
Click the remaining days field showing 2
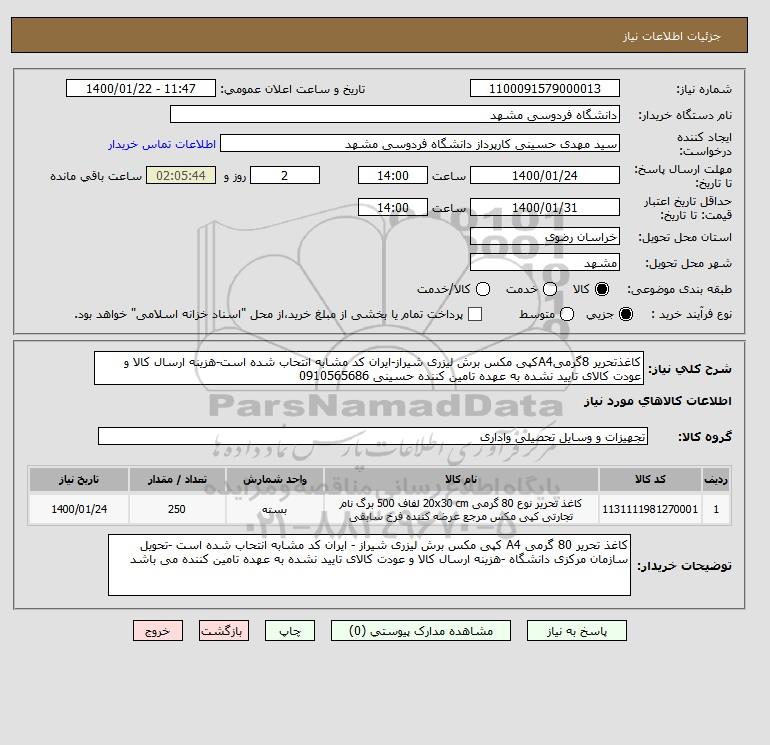pyautogui.click(x=285, y=175)
